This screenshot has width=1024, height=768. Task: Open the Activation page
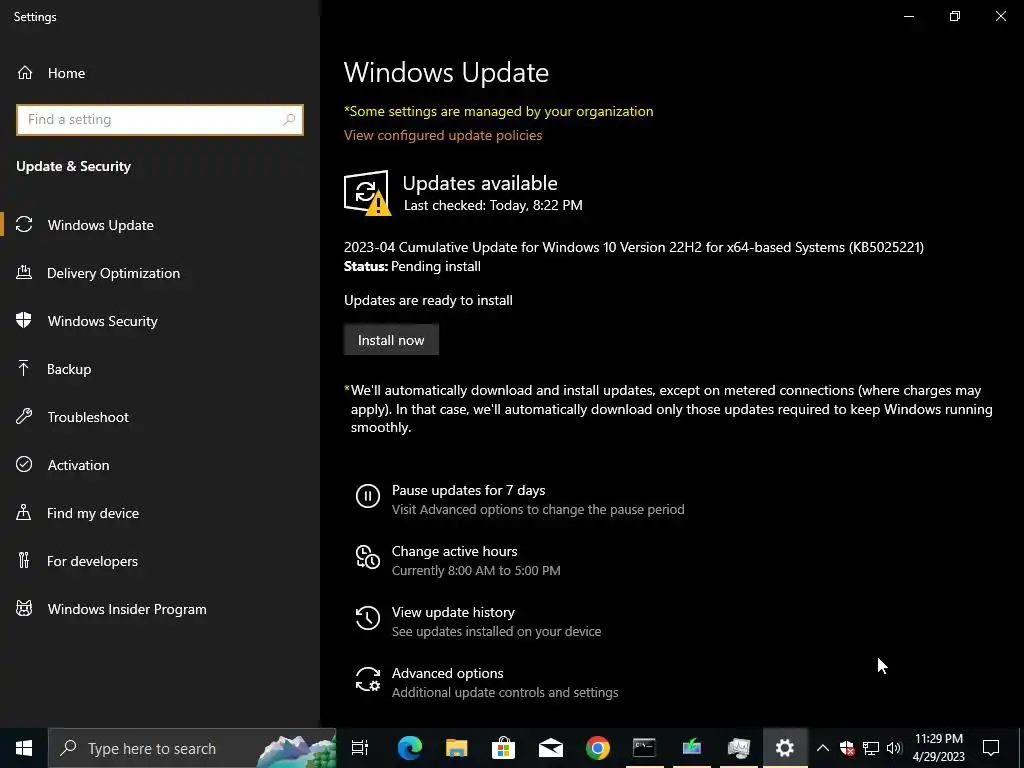click(x=159, y=465)
